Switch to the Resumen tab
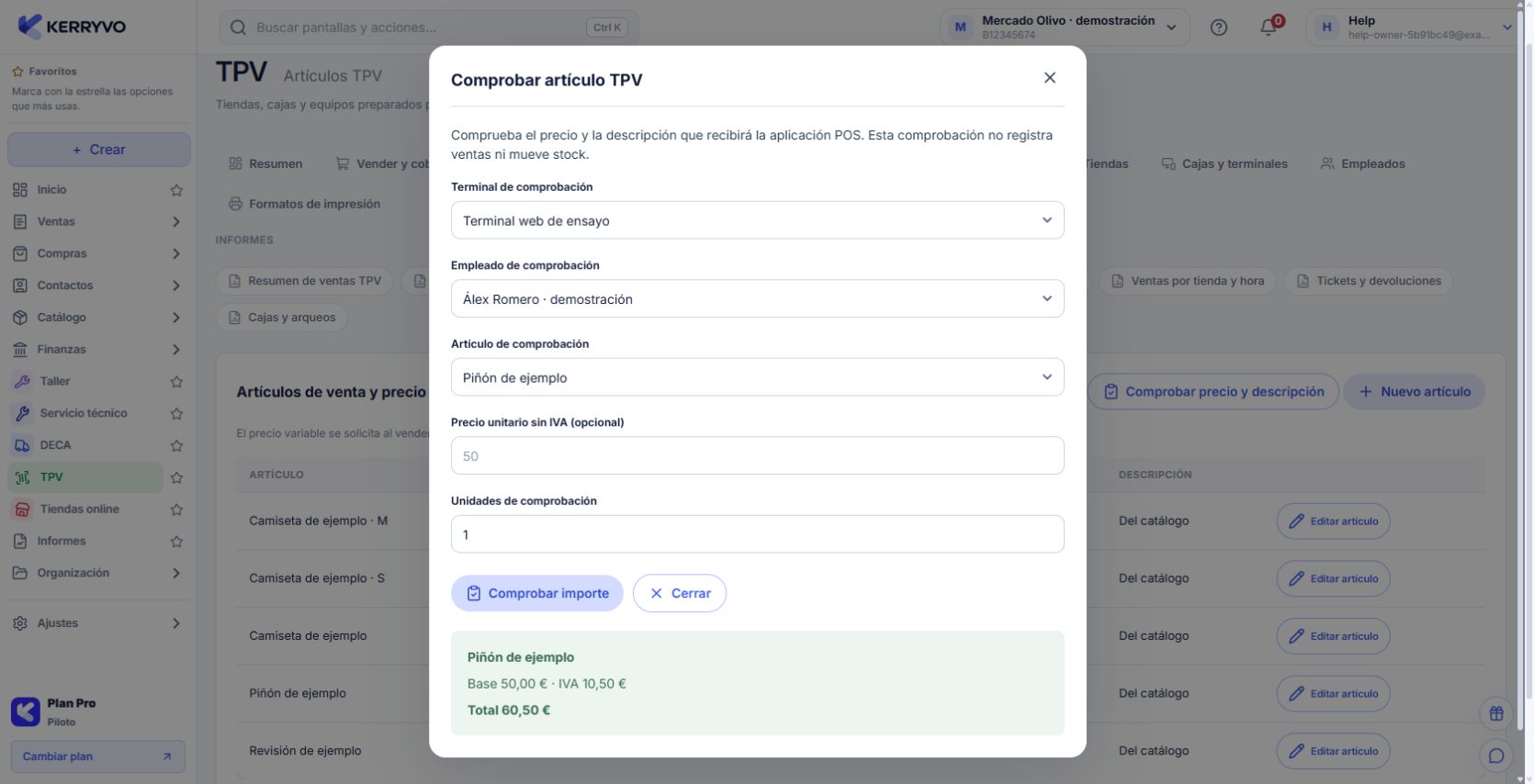 pyautogui.click(x=265, y=163)
